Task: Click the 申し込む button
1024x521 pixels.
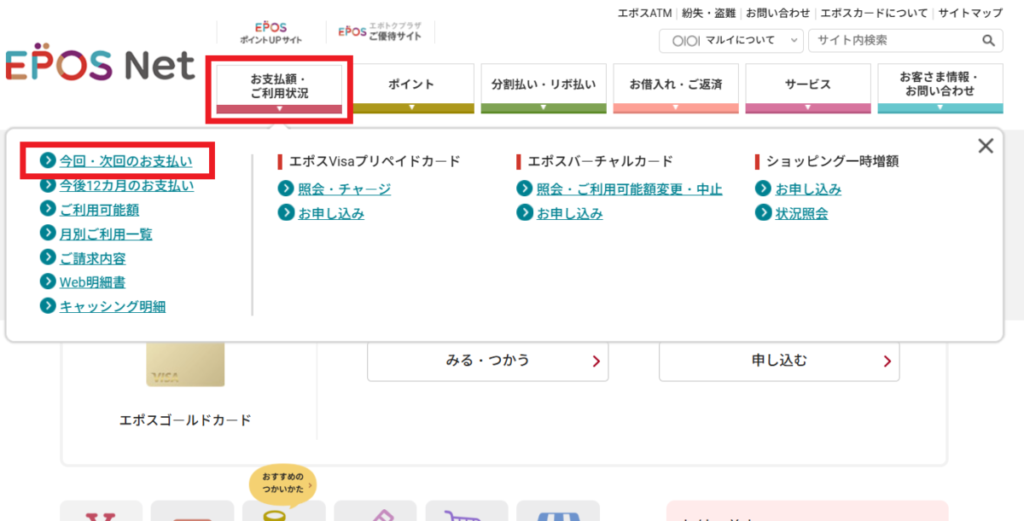Action: 779,360
